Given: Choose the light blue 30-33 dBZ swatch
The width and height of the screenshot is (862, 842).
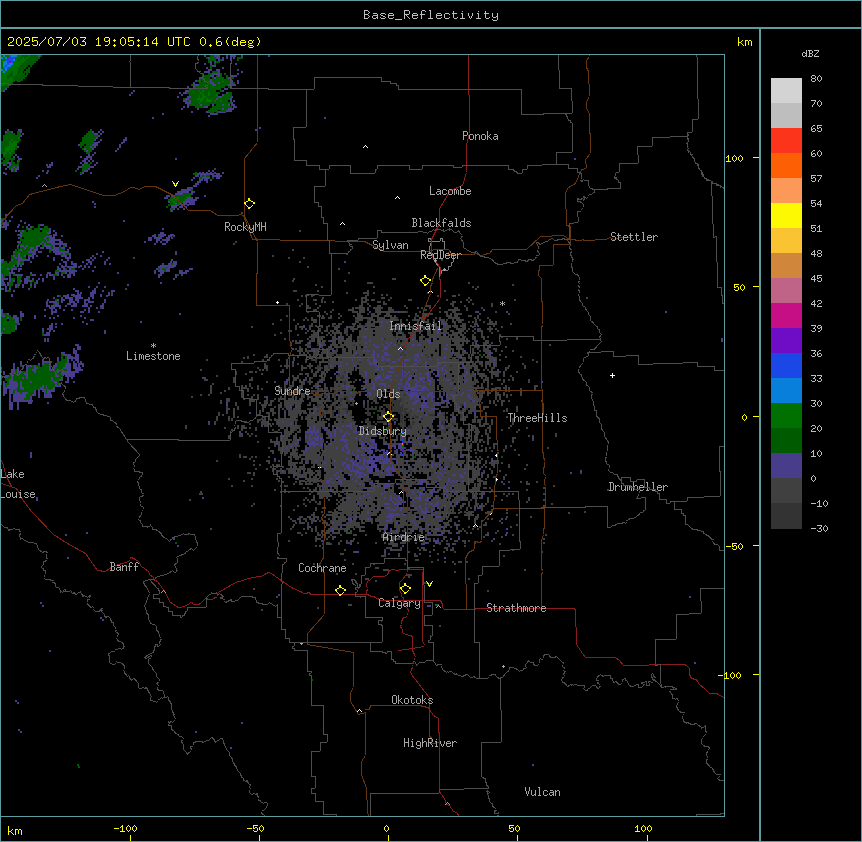Looking at the screenshot, I should pyautogui.click(x=786, y=390).
